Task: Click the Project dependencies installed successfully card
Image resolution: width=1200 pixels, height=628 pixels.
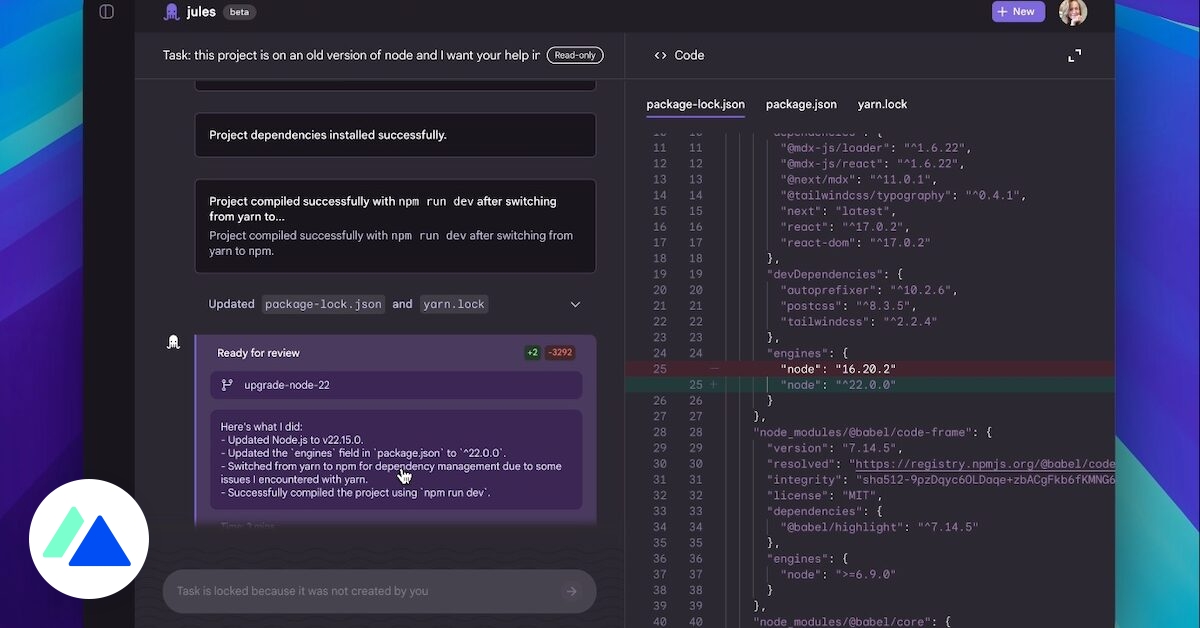Action: [x=395, y=135]
